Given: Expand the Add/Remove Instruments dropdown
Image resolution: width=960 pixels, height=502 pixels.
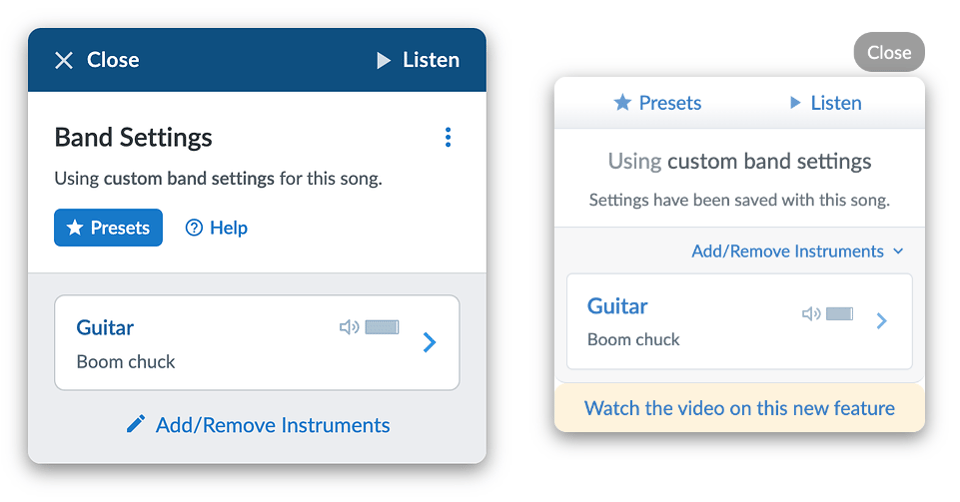Looking at the screenshot, I should [797, 251].
